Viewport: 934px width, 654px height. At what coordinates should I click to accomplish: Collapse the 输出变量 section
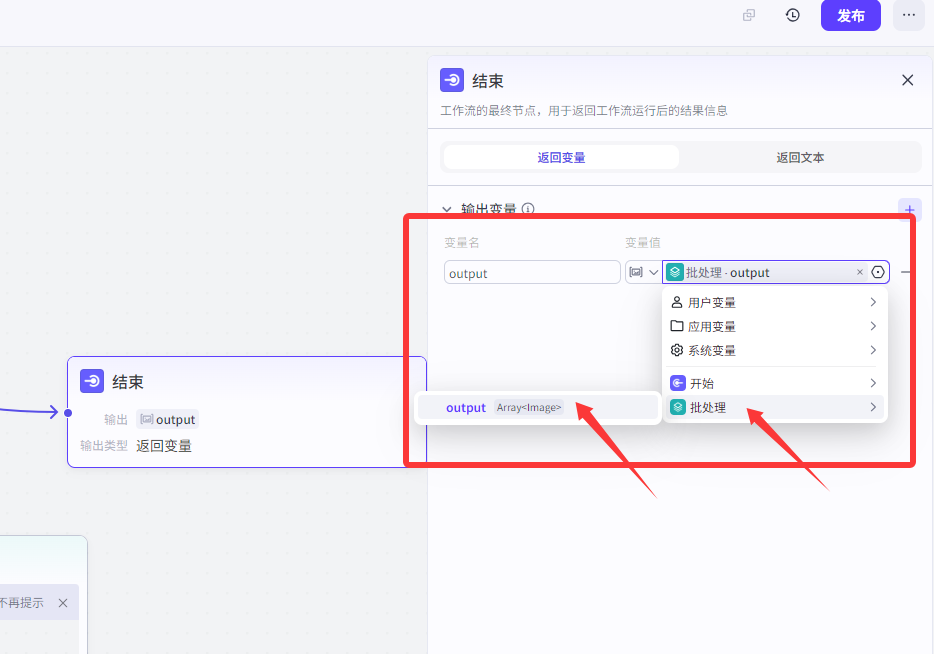[447, 210]
